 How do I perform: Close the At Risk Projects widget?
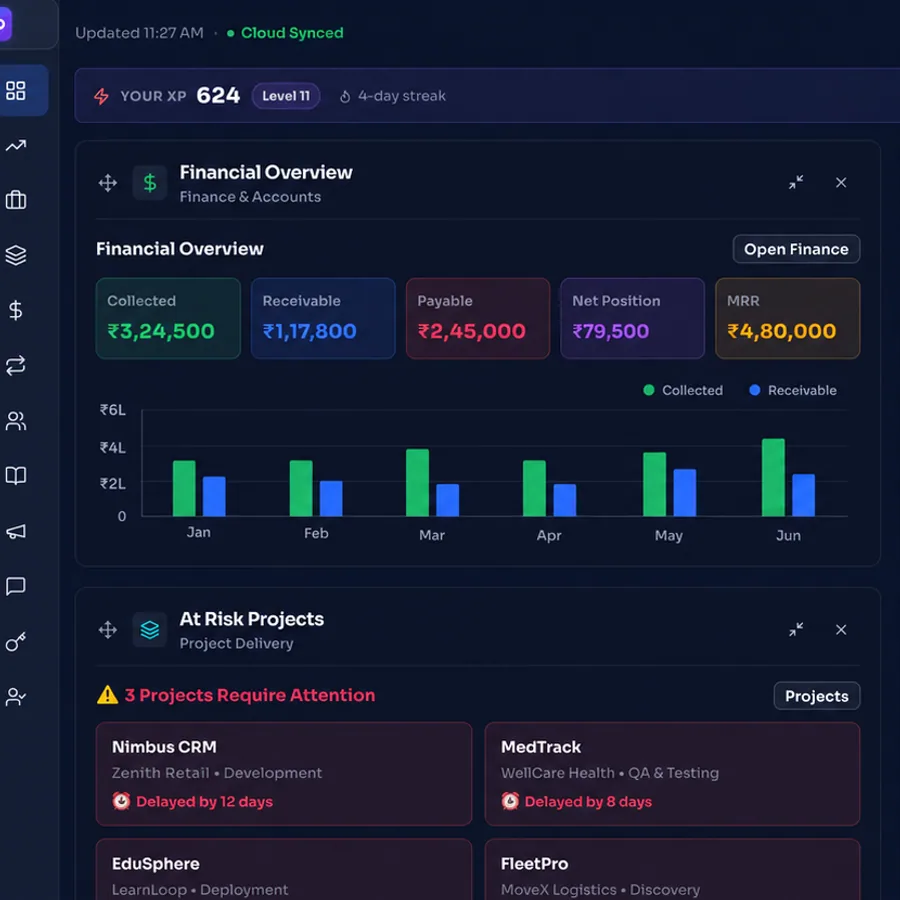841,630
